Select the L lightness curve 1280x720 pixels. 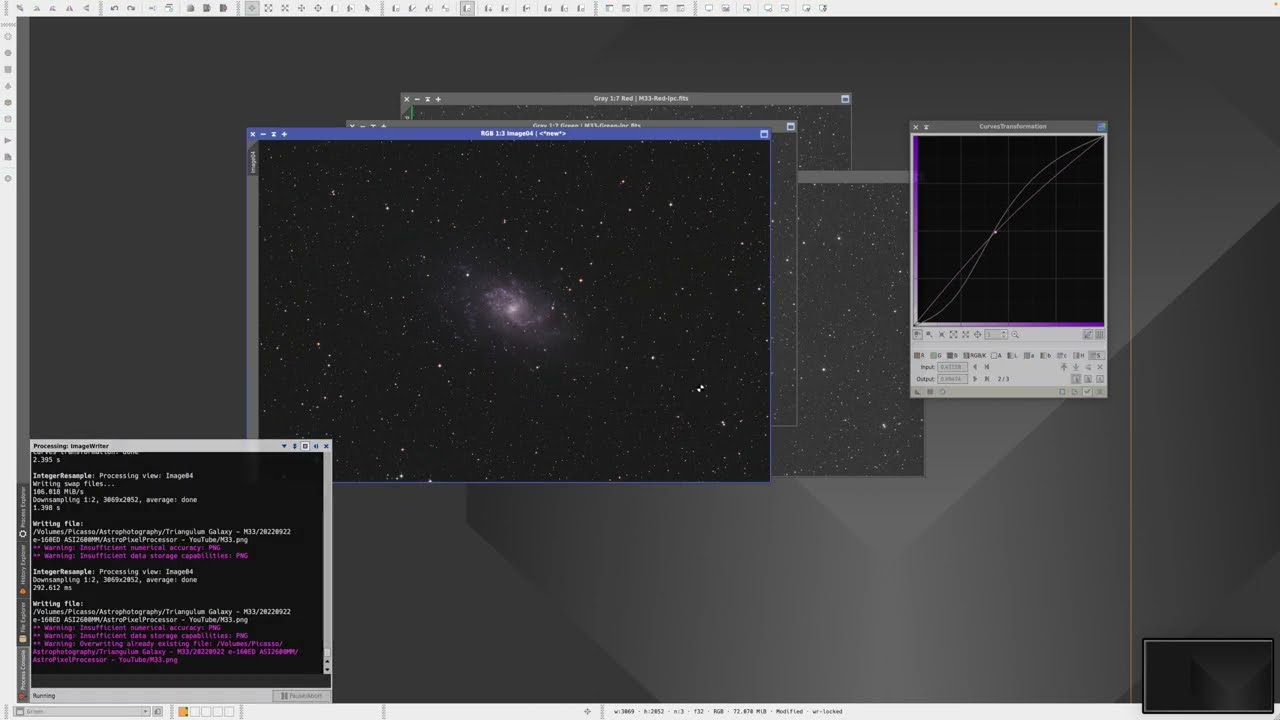point(1012,355)
